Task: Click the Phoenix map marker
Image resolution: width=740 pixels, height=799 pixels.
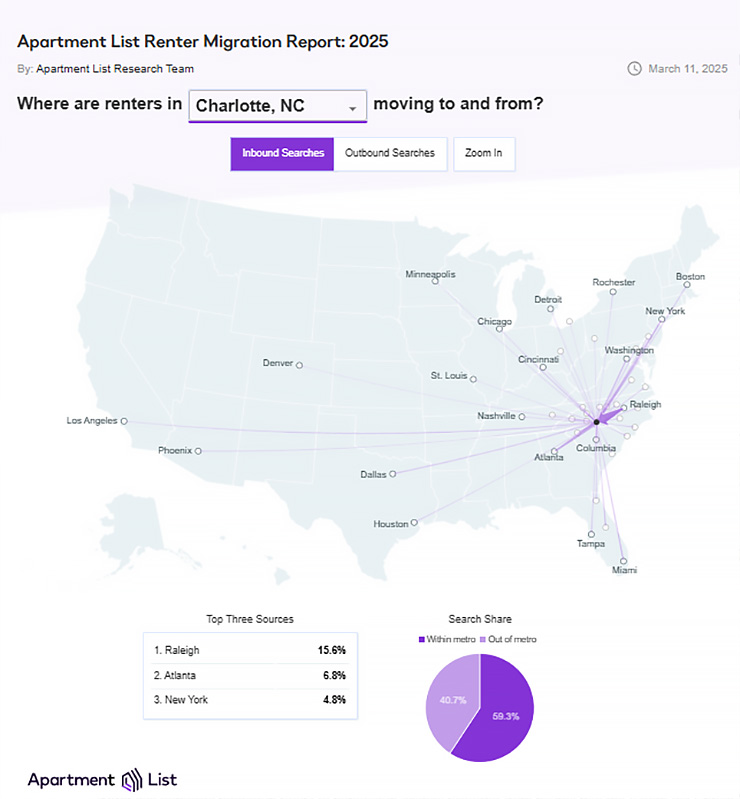Action: coord(198,451)
